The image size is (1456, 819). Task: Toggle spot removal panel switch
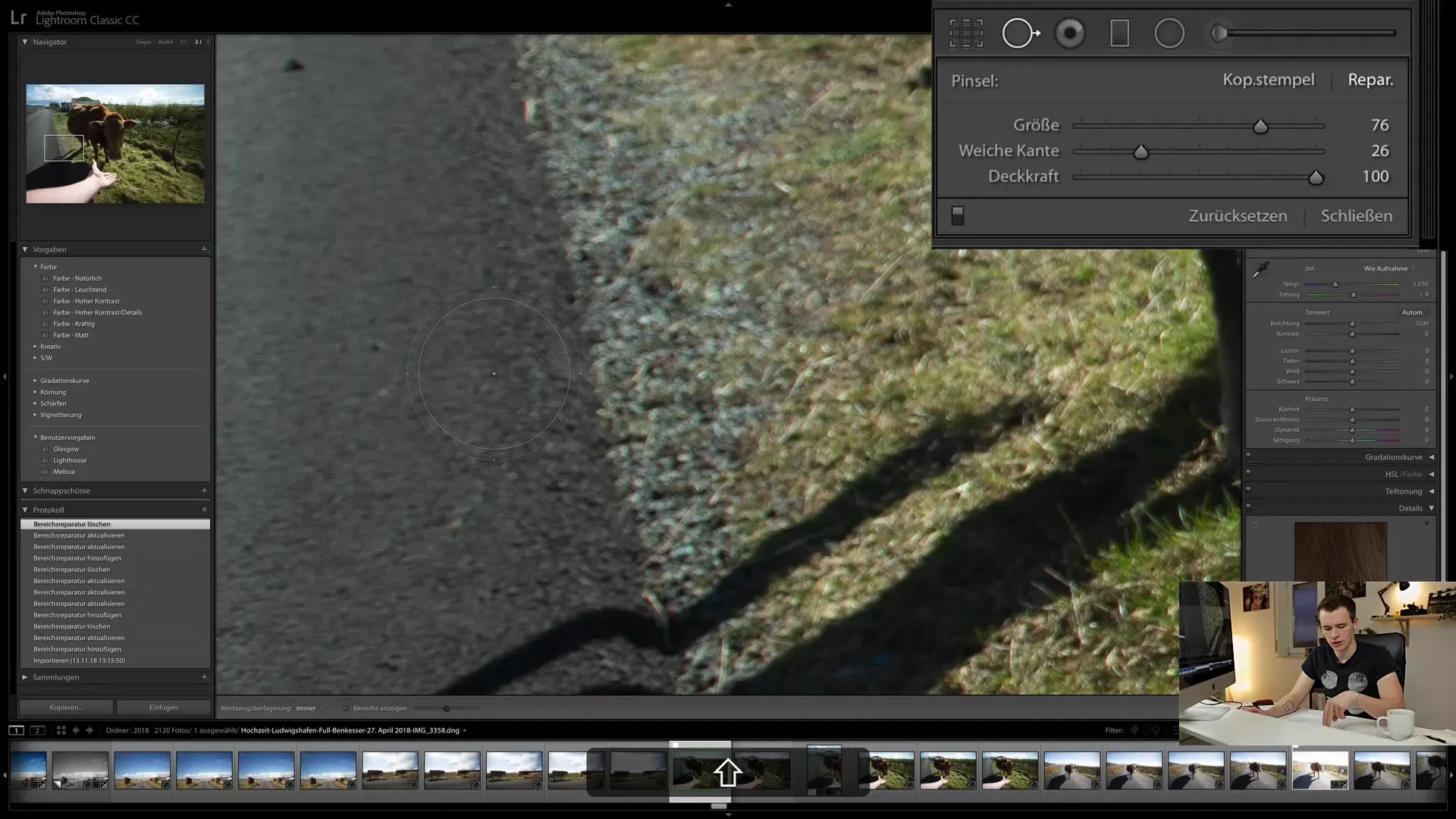pos(958,215)
